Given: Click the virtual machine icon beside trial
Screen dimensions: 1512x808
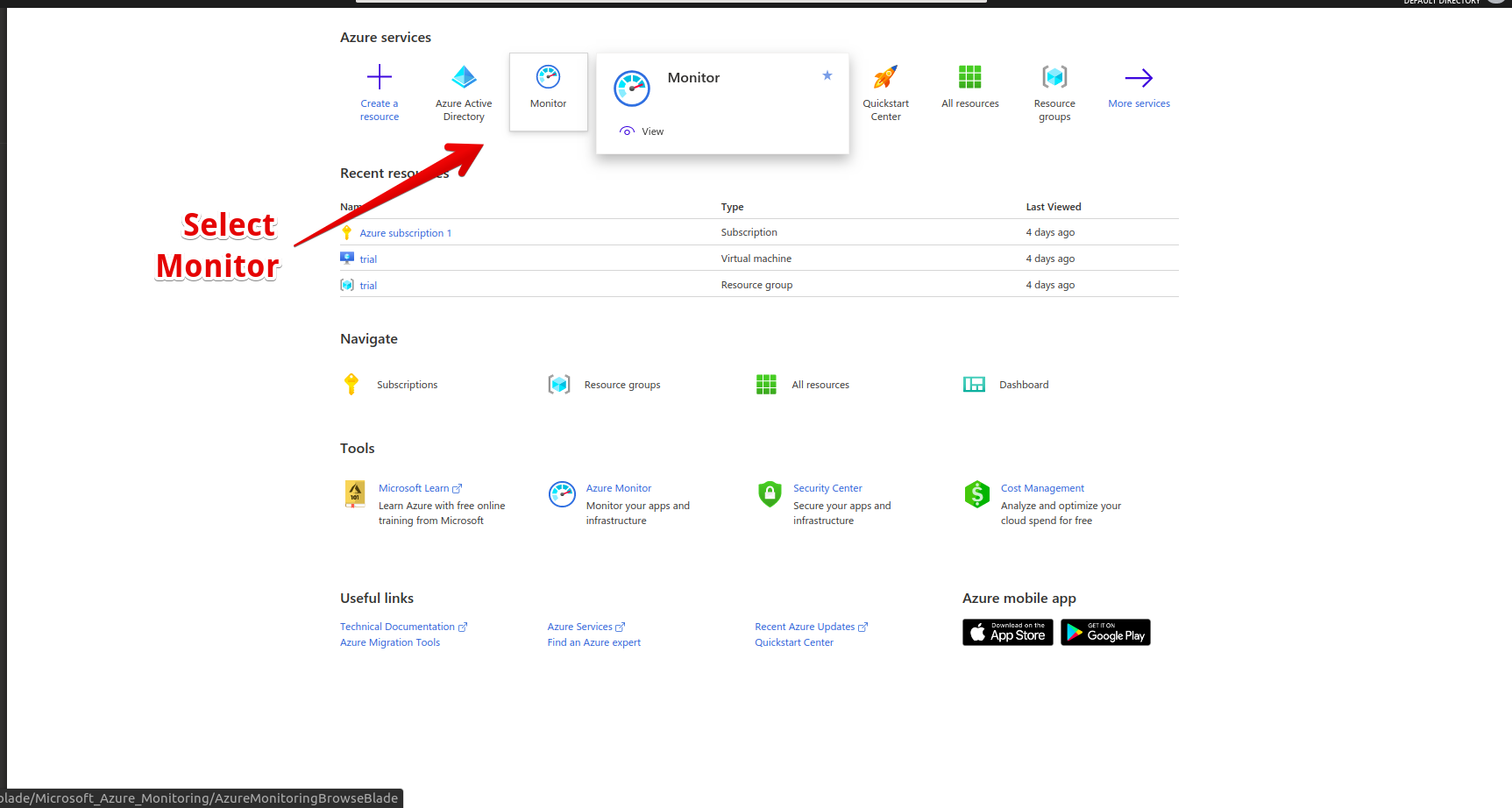Looking at the screenshot, I should [x=347, y=259].
